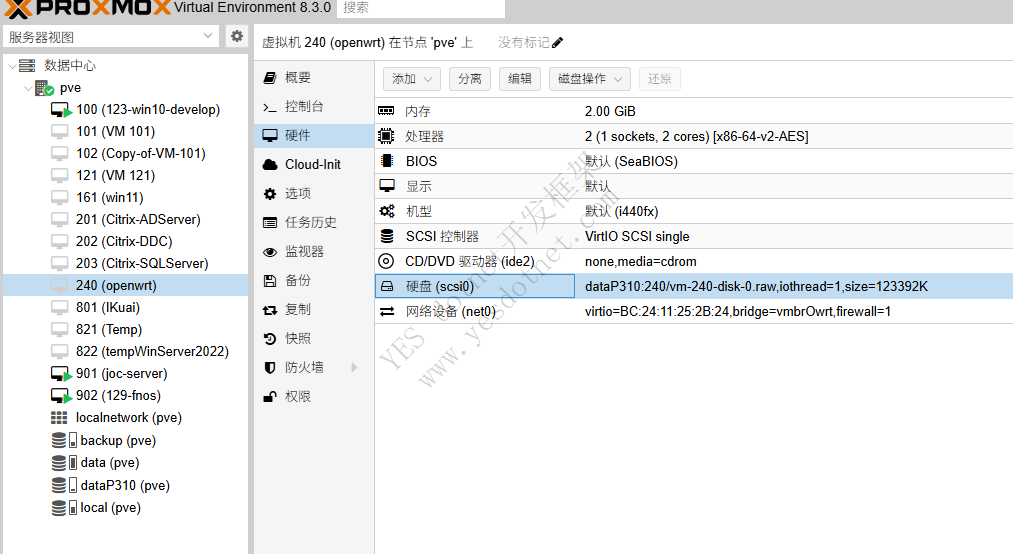Open the Cloud-Init tab

(x=314, y=165)
